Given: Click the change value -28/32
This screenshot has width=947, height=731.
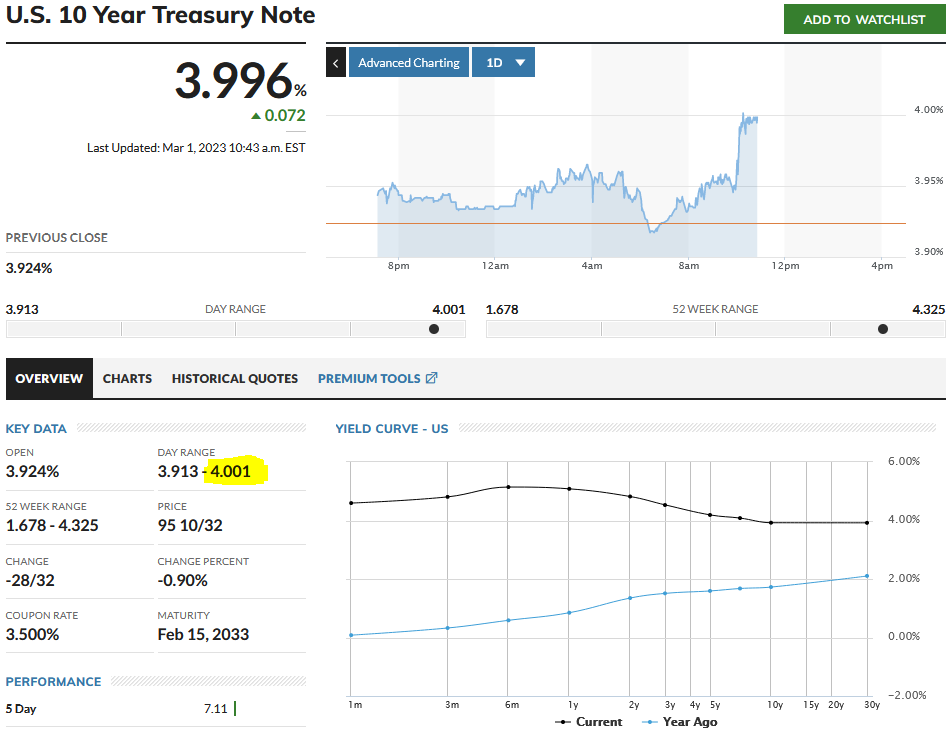Looking at the screenshot, I should pos(30,581).
